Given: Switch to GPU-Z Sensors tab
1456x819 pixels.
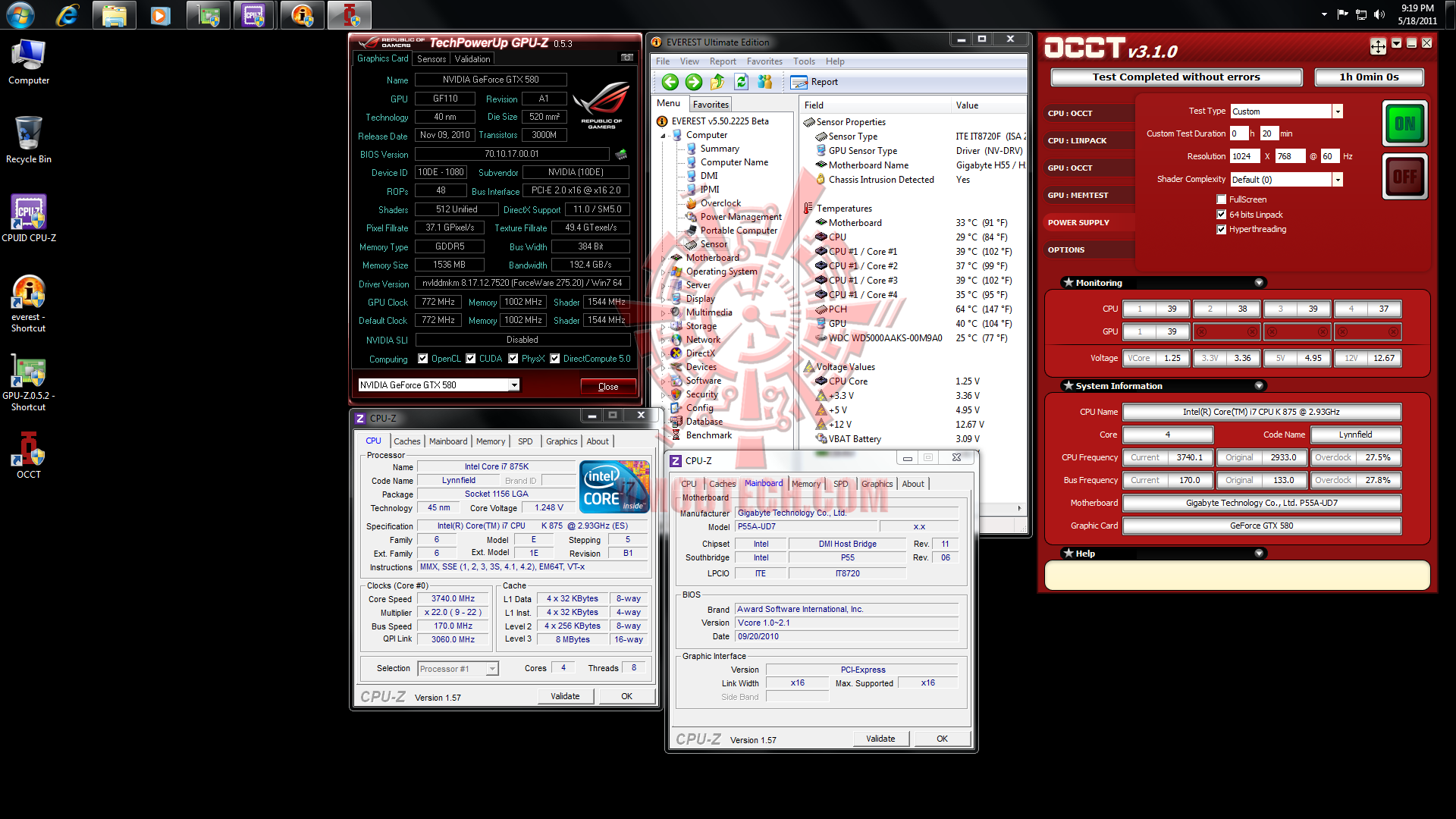Looking at the screenshot, I should click(431, 58).
